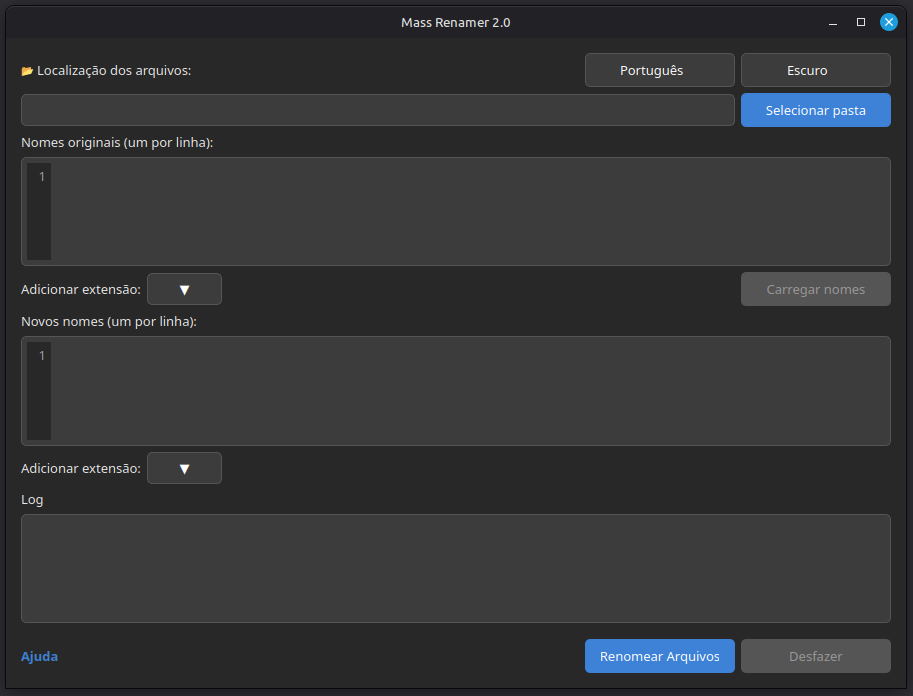Focus the folder location path field
The height and width of the screenshot is (696, 913).
377,110
